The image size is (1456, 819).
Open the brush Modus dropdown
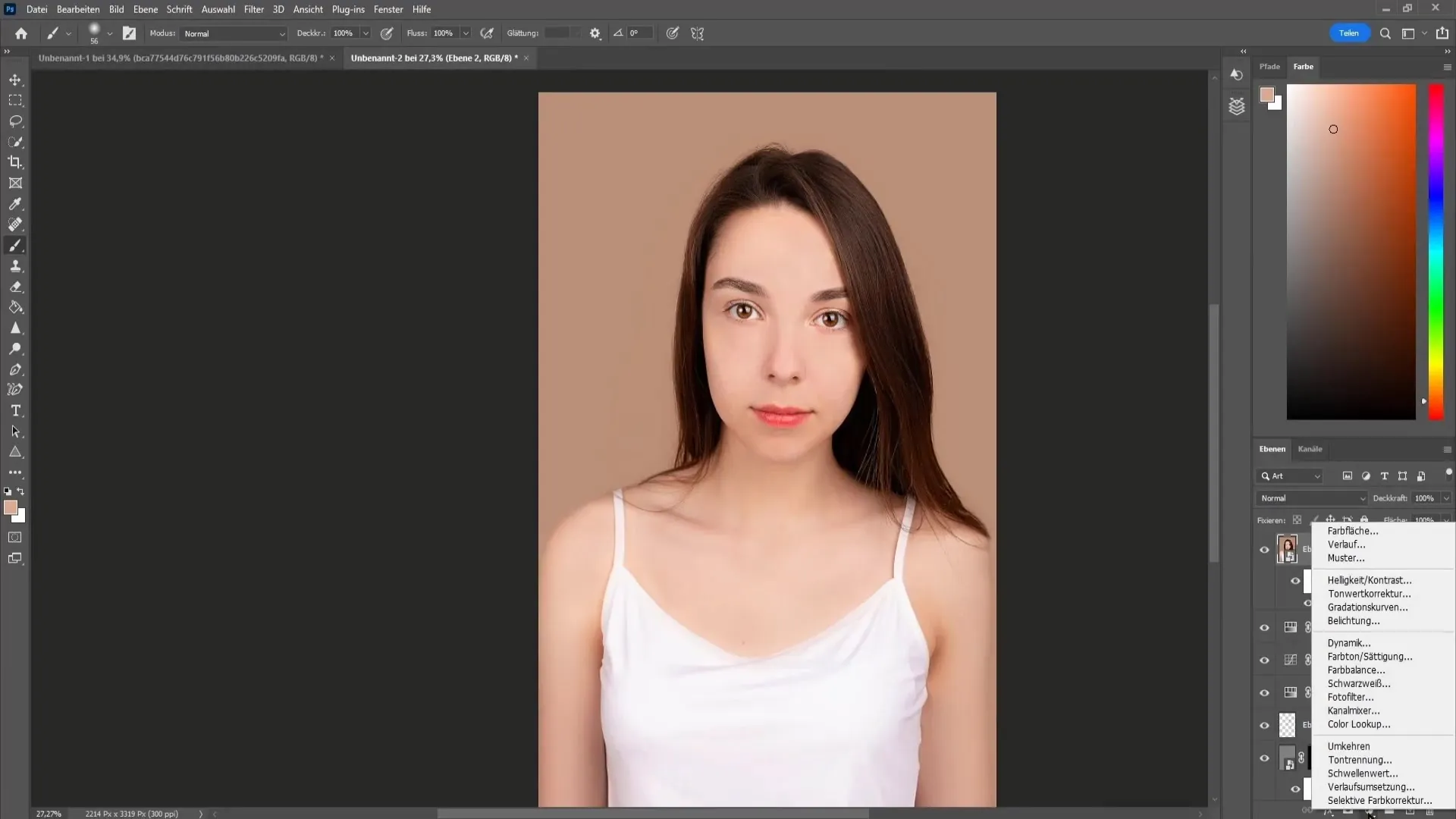coord(234,33)
